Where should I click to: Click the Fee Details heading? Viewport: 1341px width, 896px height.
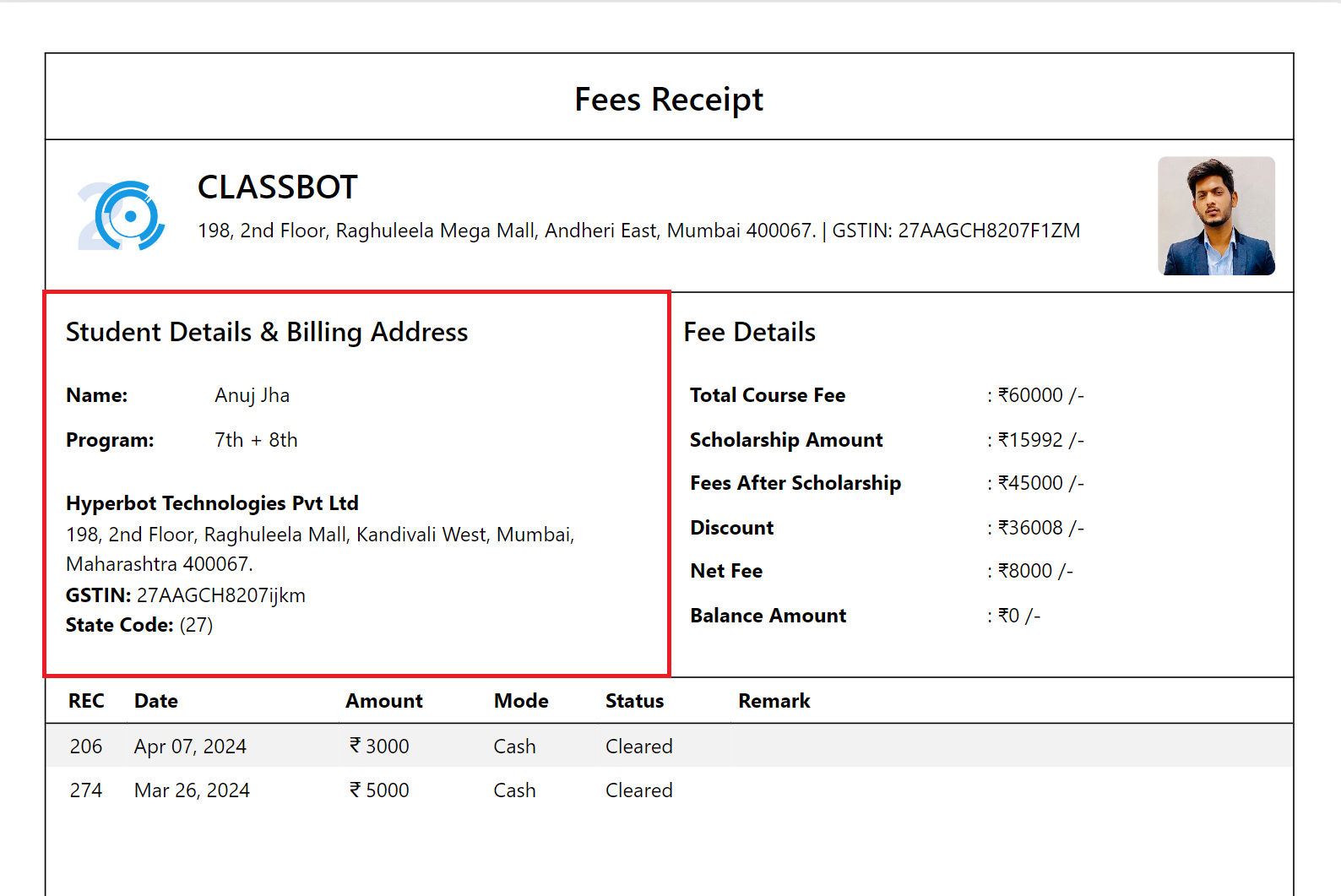click(750, 332)
